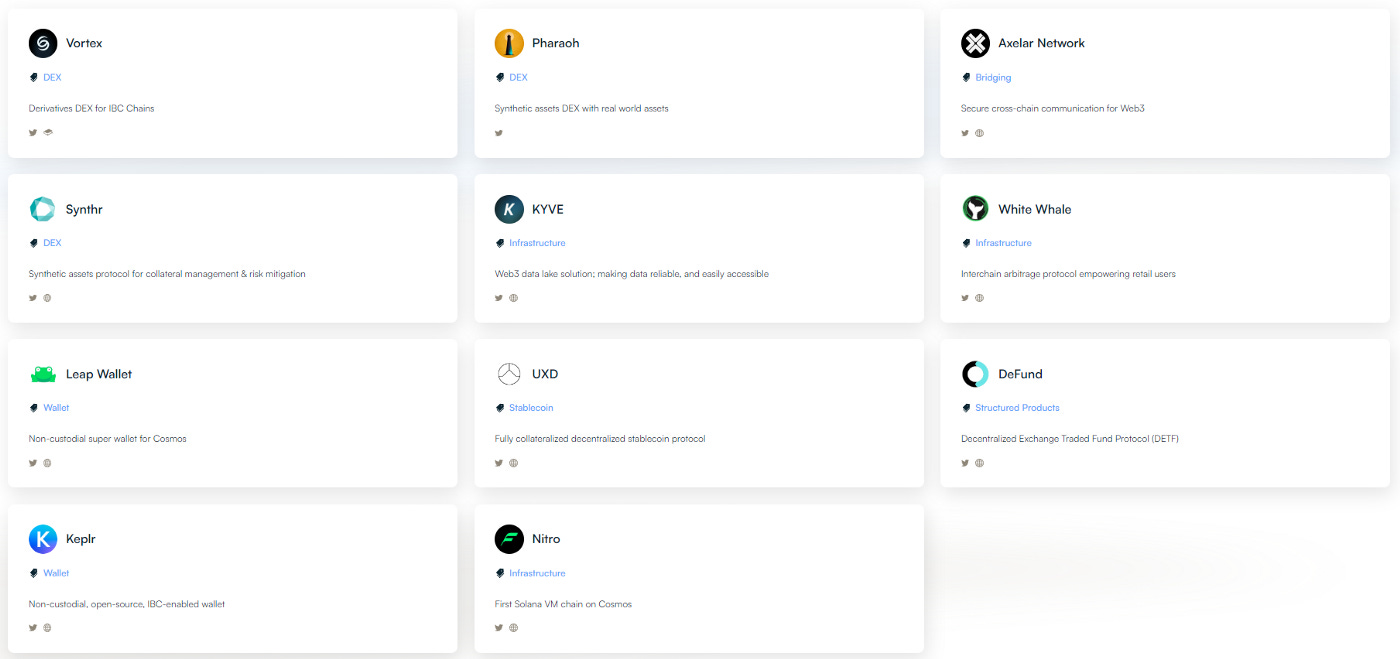Open KYVE's Twitter profile

click(498, 297)
